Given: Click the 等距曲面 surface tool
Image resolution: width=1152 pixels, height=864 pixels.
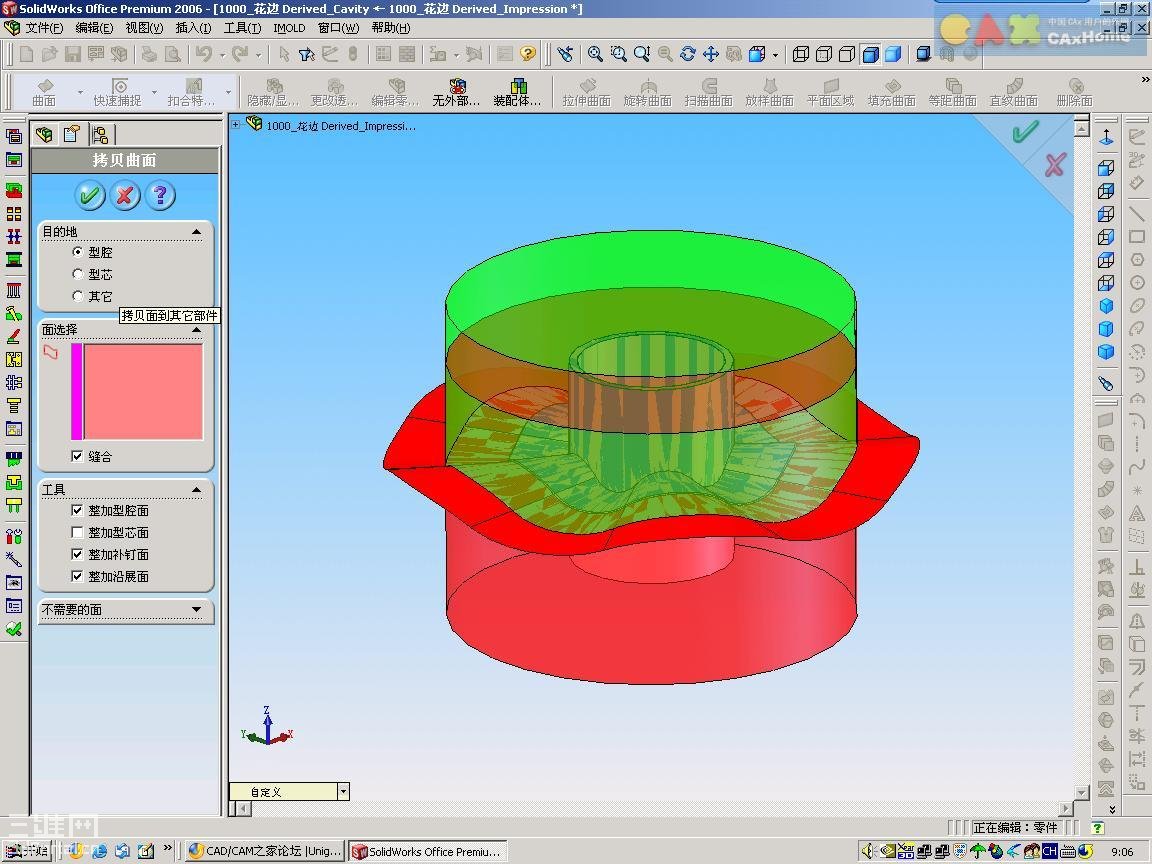Looking at the screenshot, I should click(952, 93).
